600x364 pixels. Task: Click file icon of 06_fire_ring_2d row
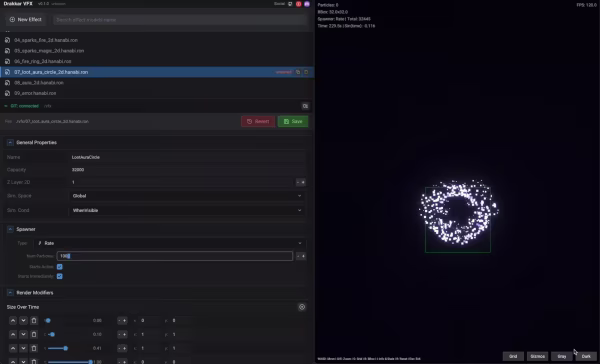pyautogui.click(x=7, y=61)
